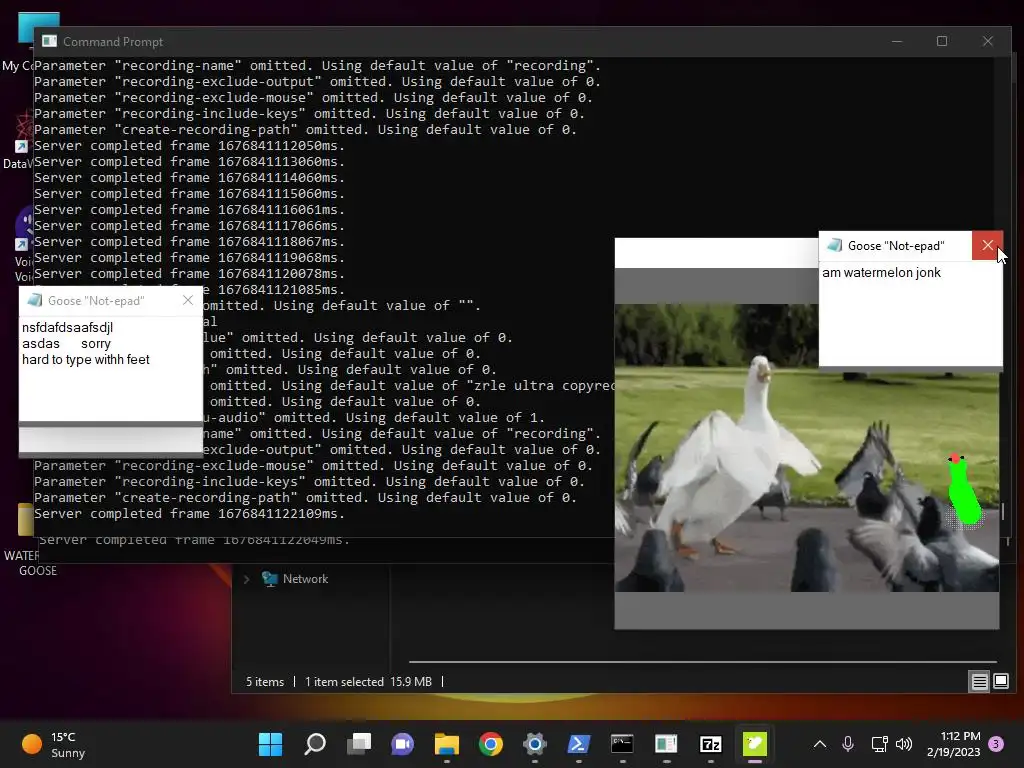Open the volume speaker tray icon
Image resolution: width=1024 pixels, height=768 pixels.
pos(904,744)
